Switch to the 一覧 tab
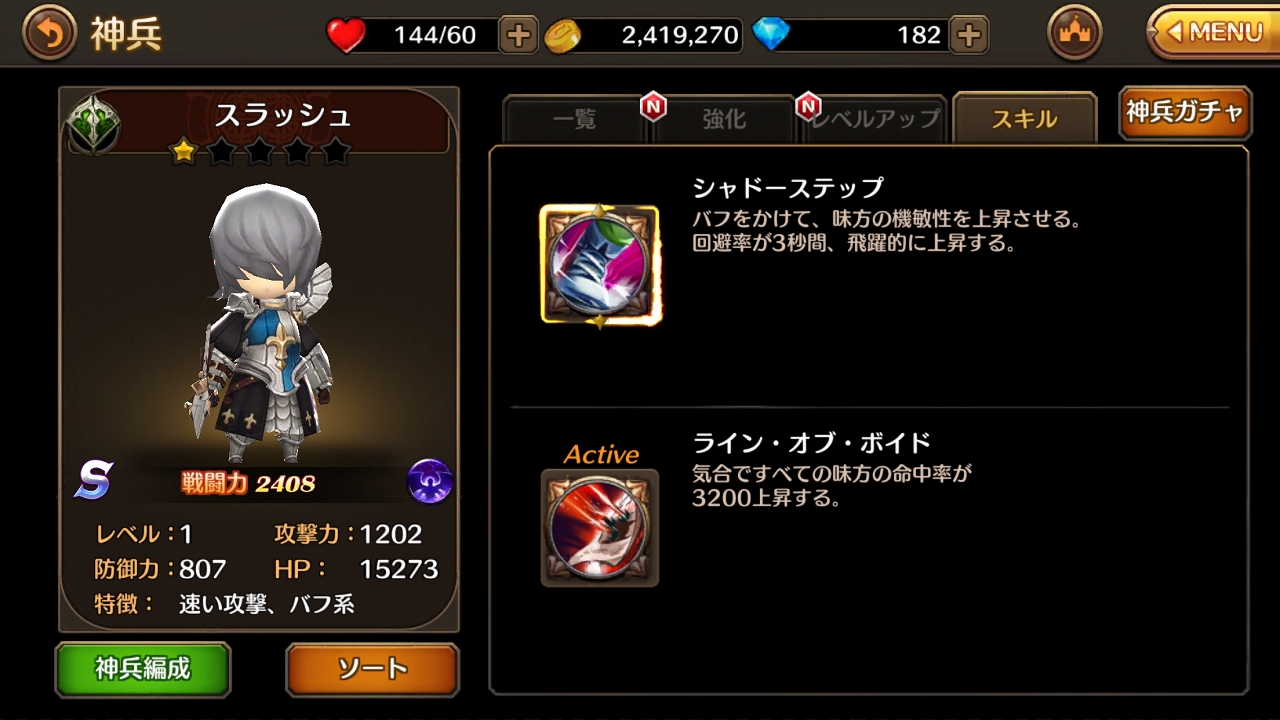 click(574, 120)
